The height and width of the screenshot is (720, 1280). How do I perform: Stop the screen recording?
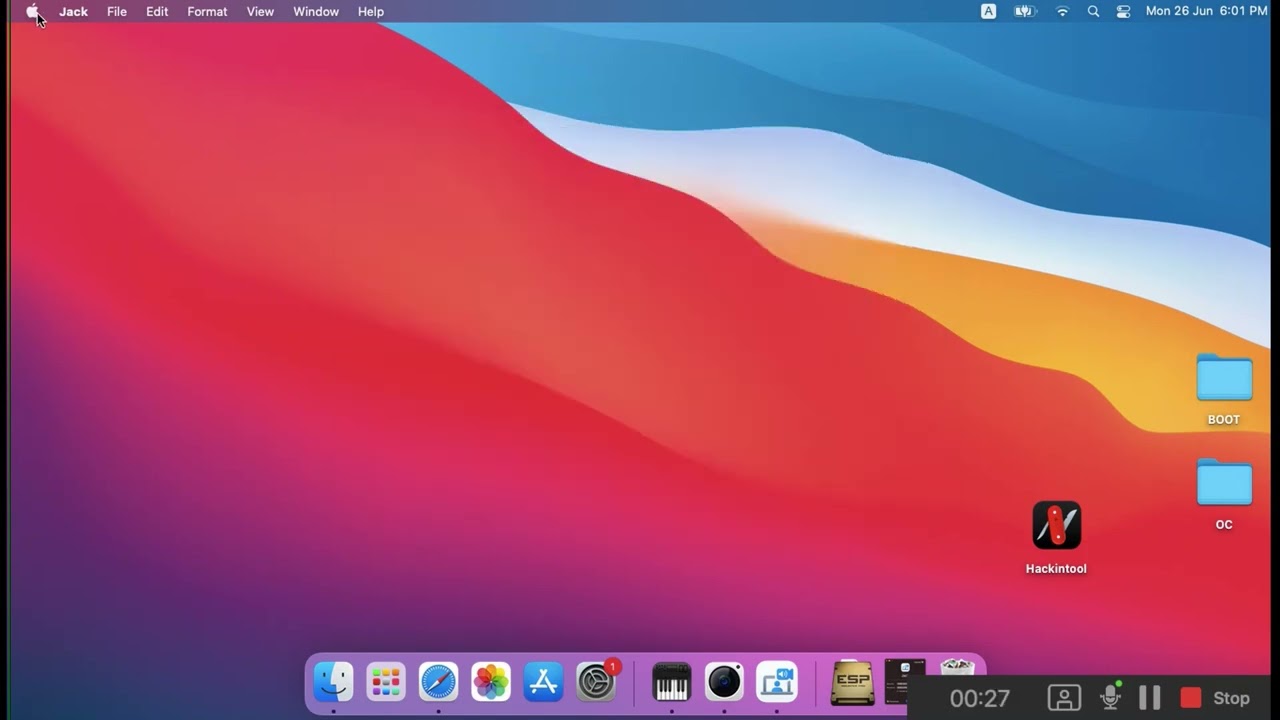[1216, 698]
